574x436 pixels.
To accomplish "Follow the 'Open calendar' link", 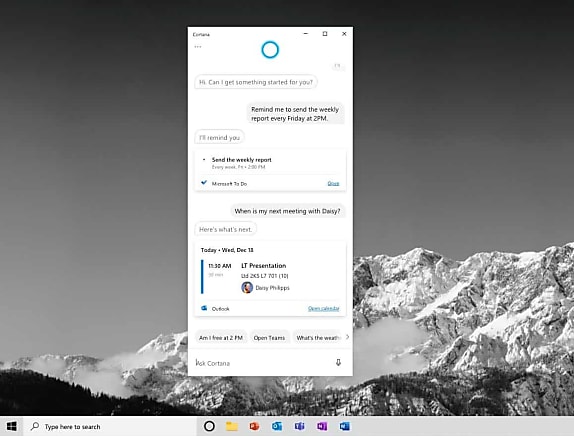I will [x=324, y=309].
